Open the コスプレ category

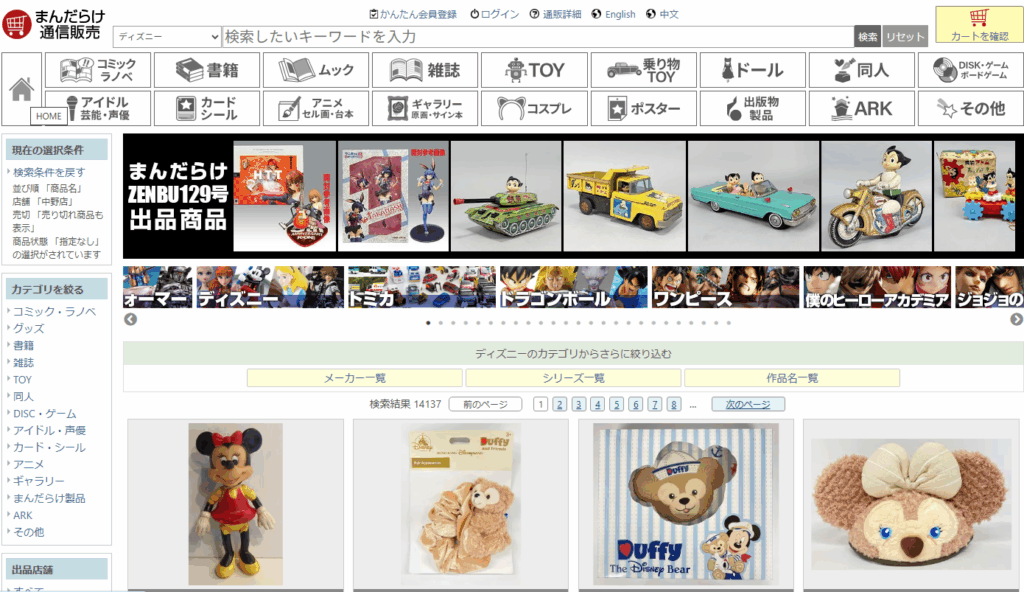[533, 108]
